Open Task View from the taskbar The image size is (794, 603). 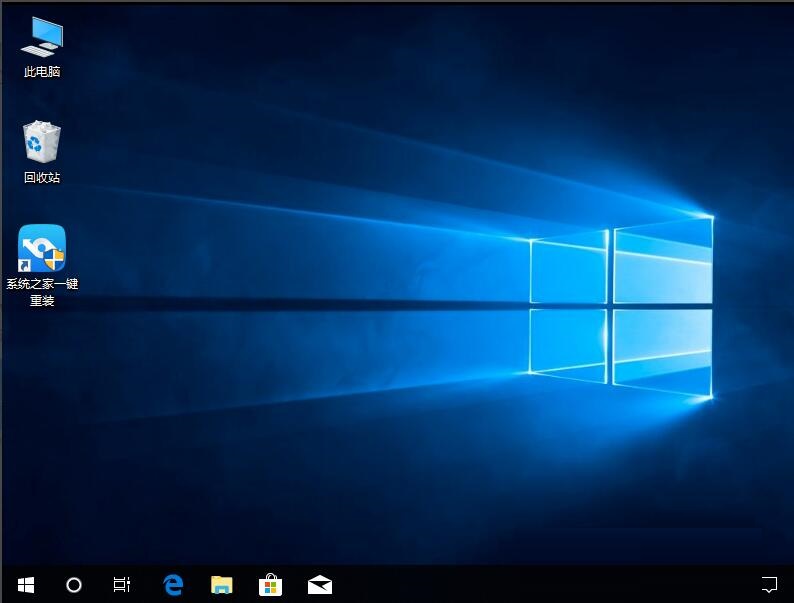pyautogui.click(x=122, y=585)
